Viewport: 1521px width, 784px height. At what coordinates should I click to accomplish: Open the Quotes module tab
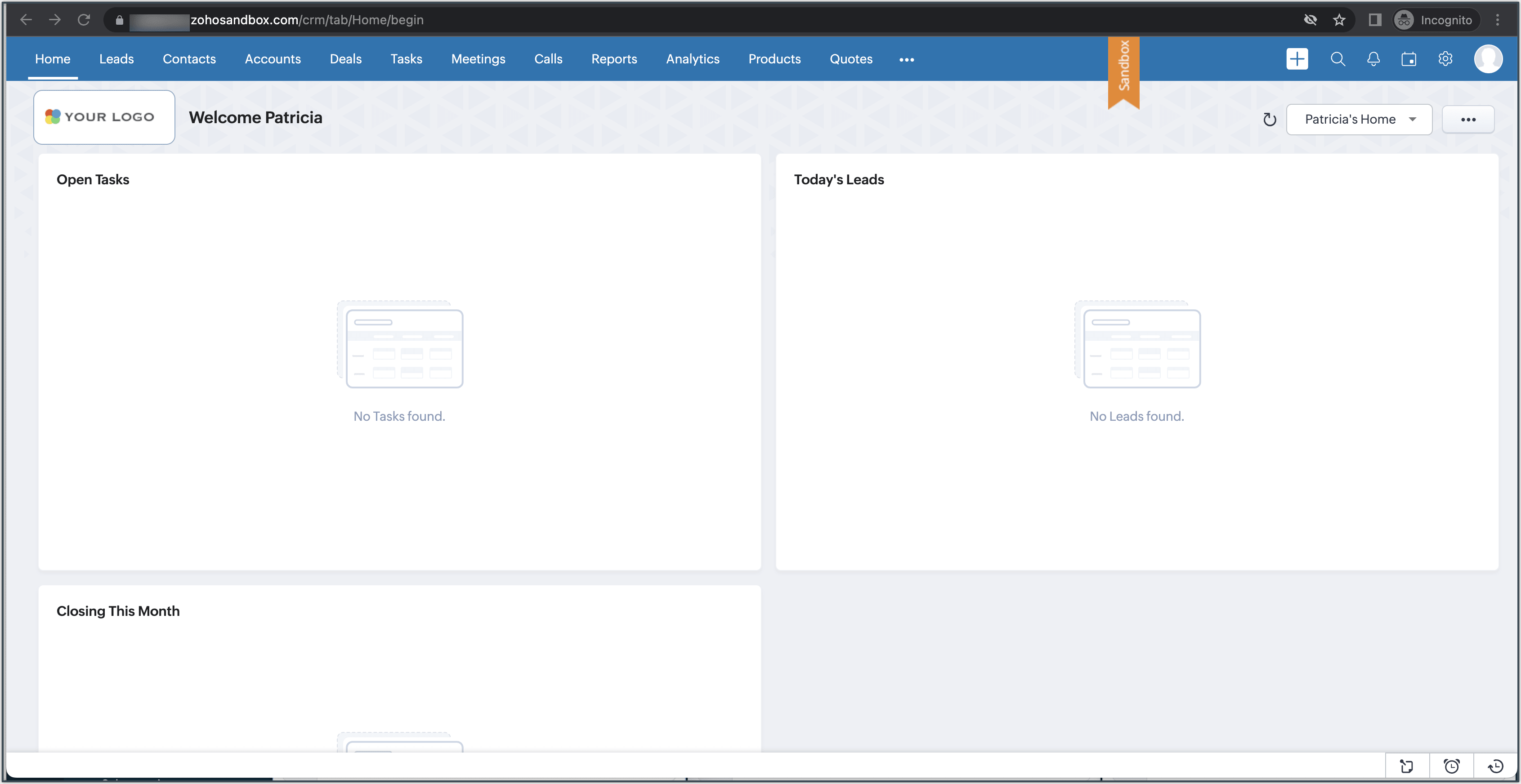pos(850,59)
